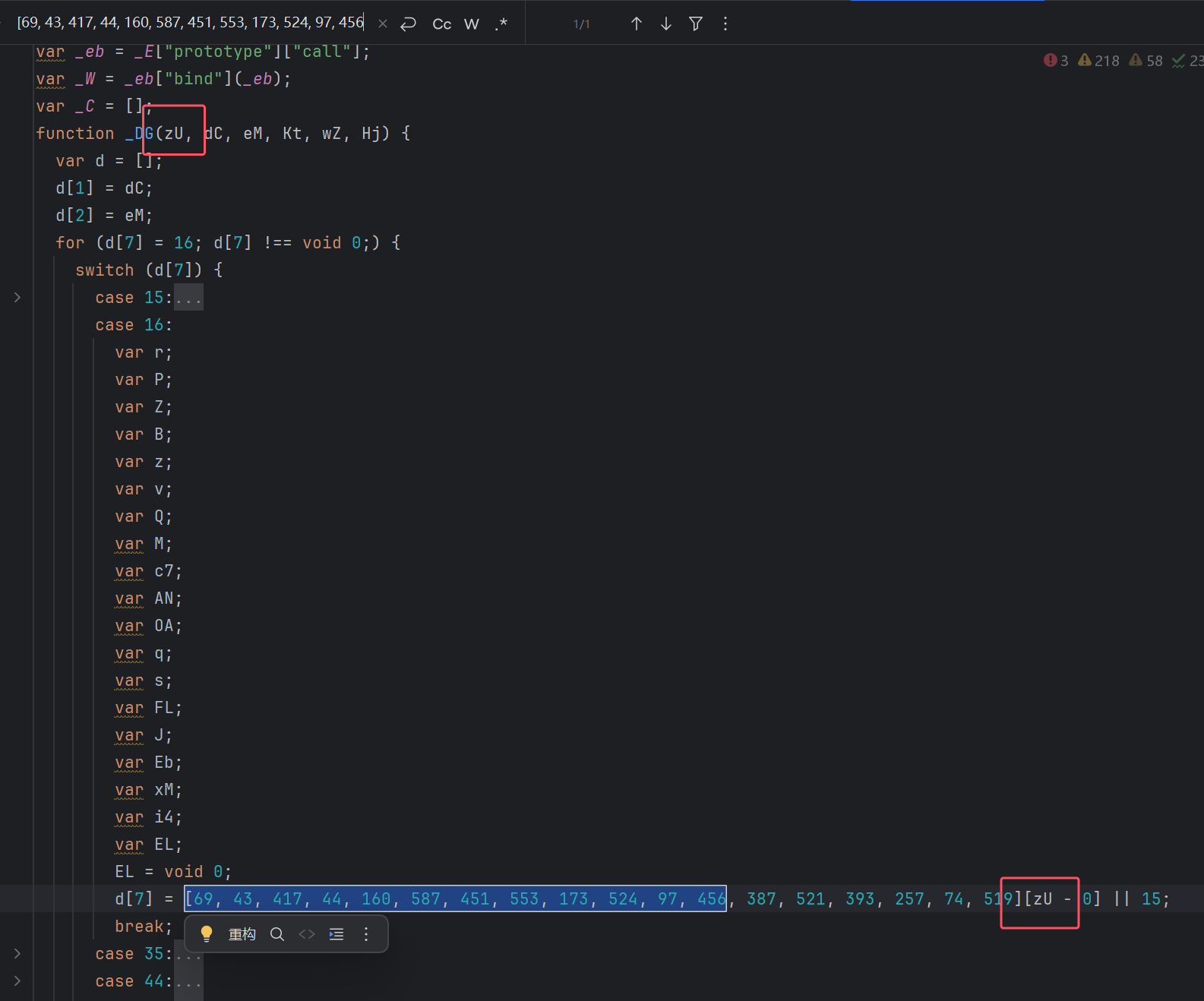Click the 58 weak warnings indicator
1204x1001 pixels.
1146,61
